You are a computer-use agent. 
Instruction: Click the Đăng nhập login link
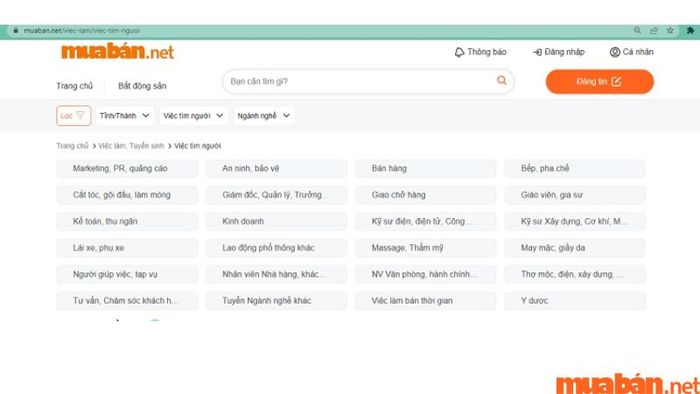[x=558, y=52]
